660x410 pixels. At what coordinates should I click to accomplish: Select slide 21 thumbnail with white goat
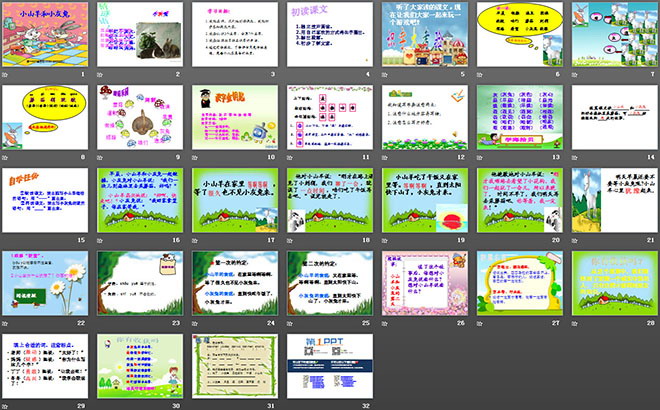point(615,200)
